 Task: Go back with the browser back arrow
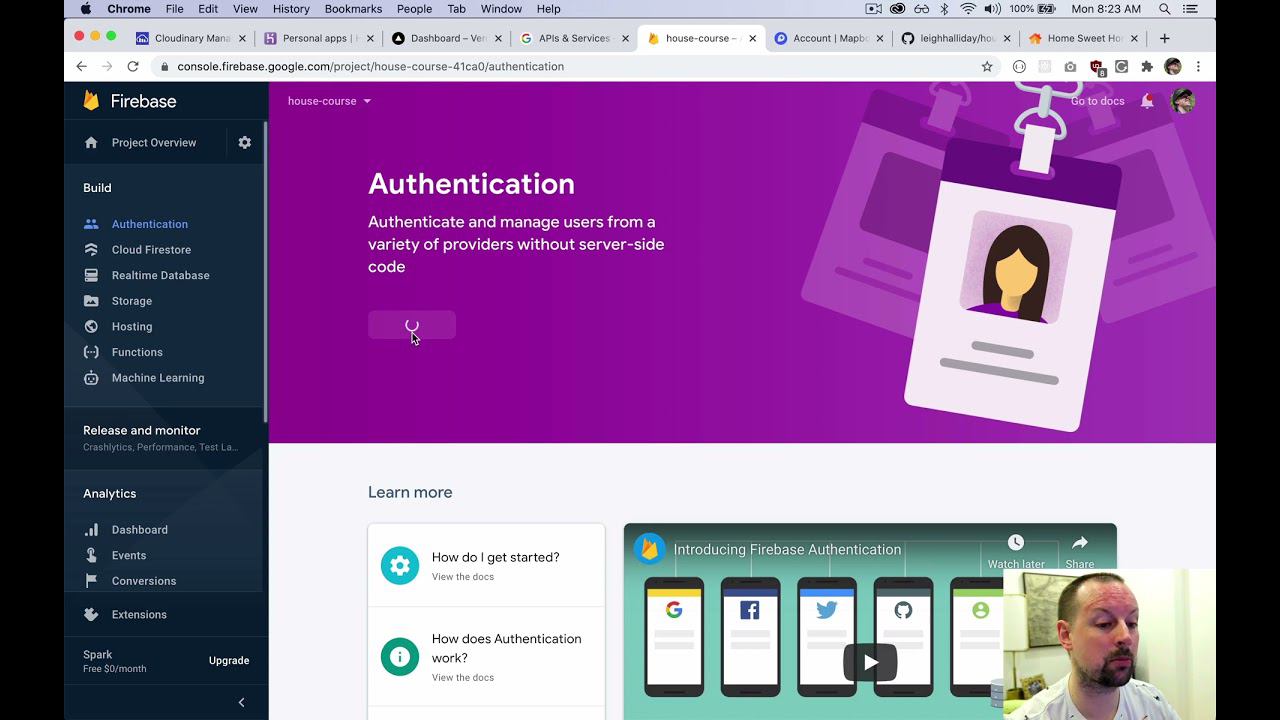82,66
